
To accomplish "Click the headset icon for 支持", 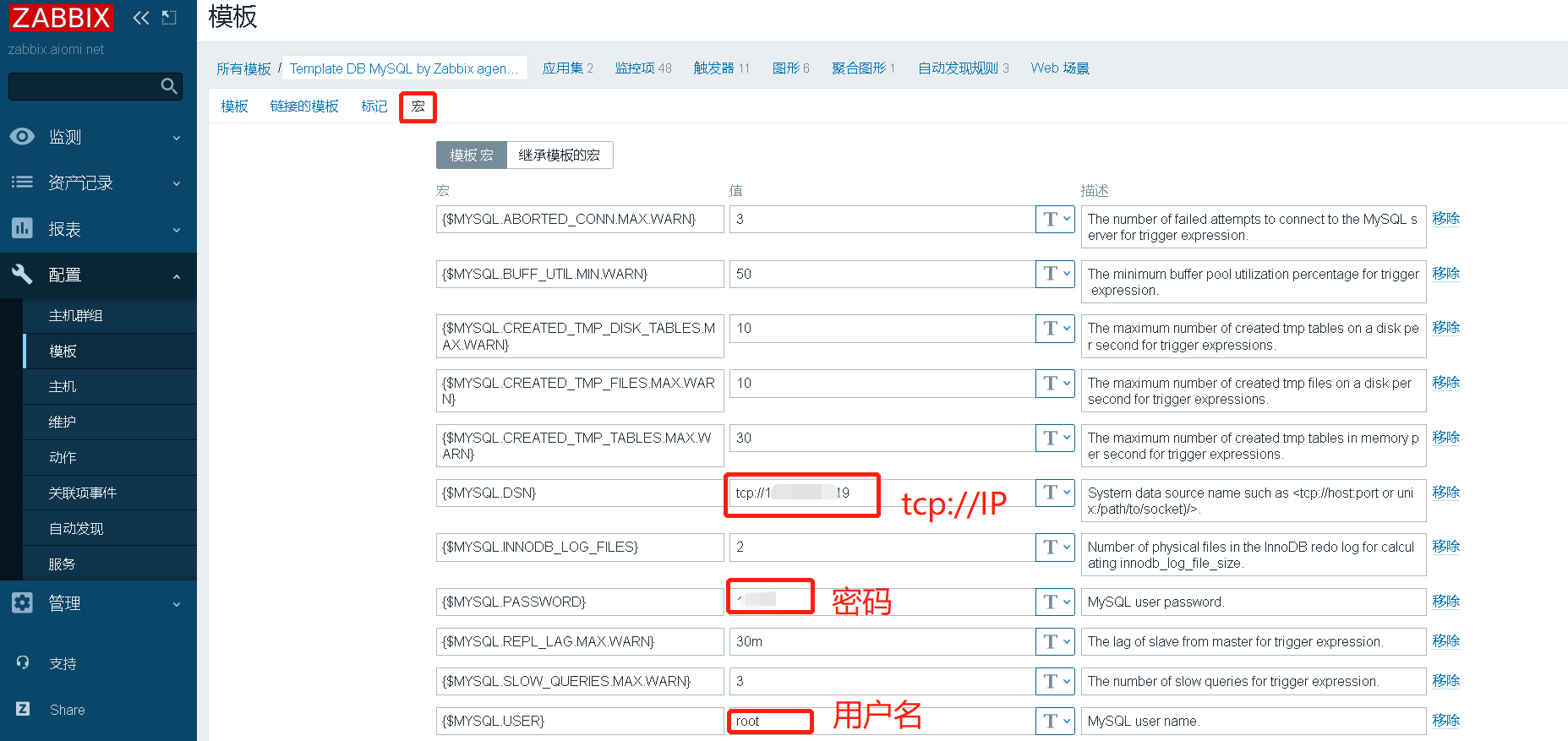I will tap(23, 663).
